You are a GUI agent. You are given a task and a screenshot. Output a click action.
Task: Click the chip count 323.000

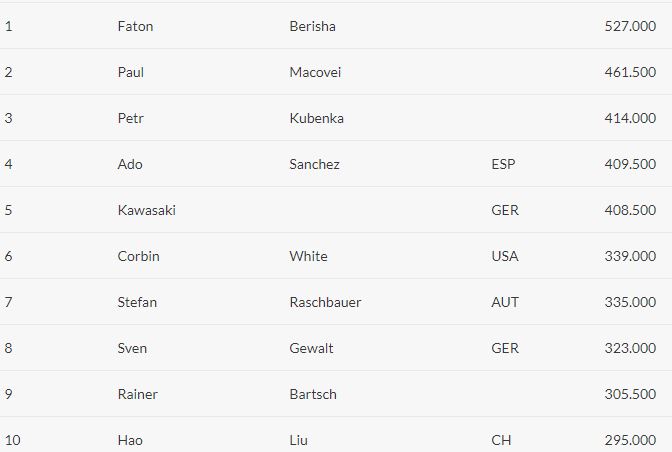(x=630, y=348)
